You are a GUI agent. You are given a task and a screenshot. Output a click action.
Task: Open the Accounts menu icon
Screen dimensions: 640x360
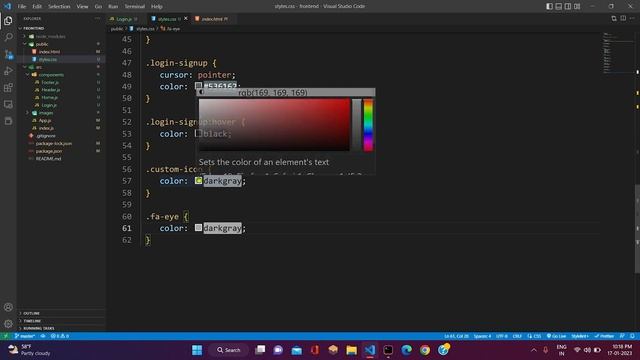[8, 307]
